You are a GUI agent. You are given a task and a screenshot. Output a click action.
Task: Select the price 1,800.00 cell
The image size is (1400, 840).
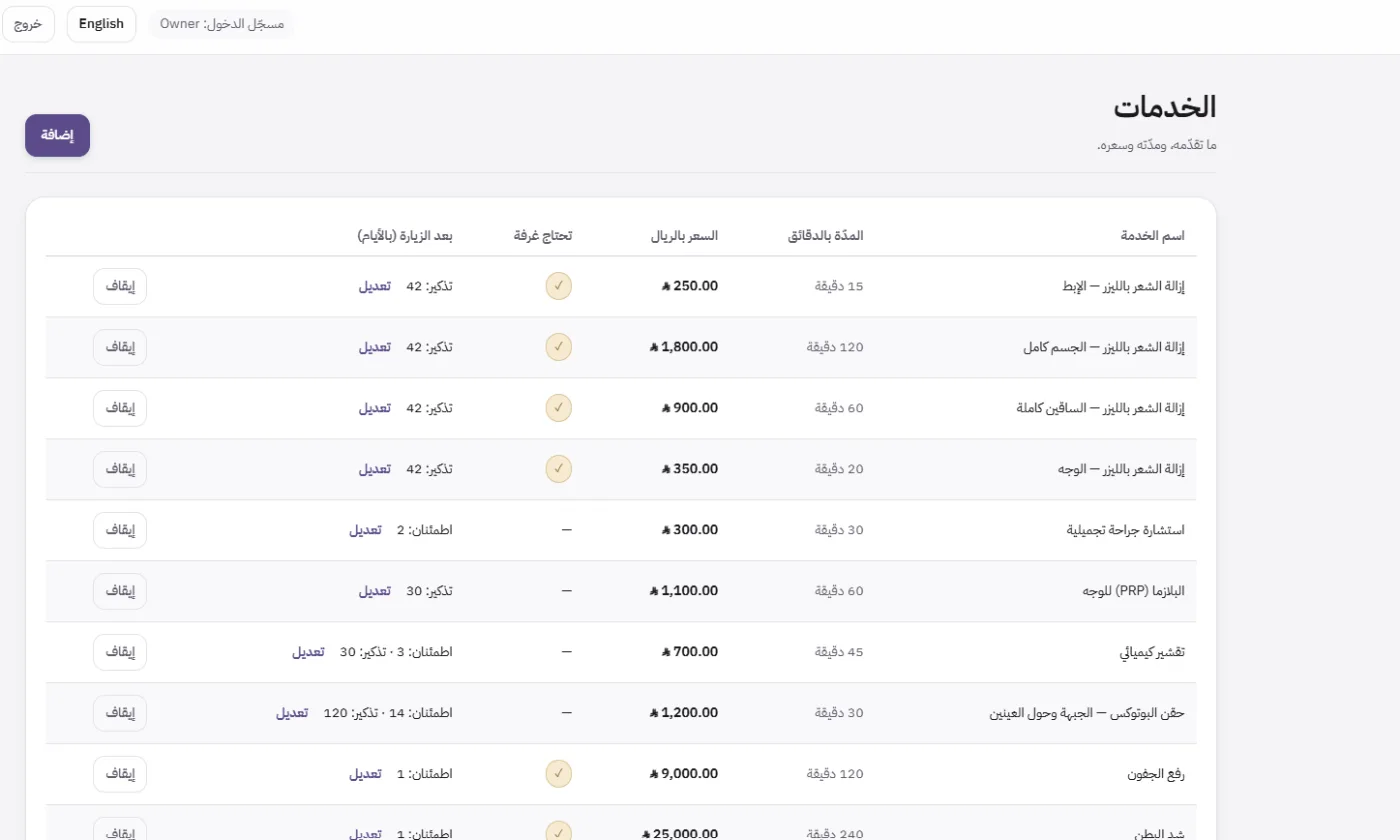[x=684, y=347]
